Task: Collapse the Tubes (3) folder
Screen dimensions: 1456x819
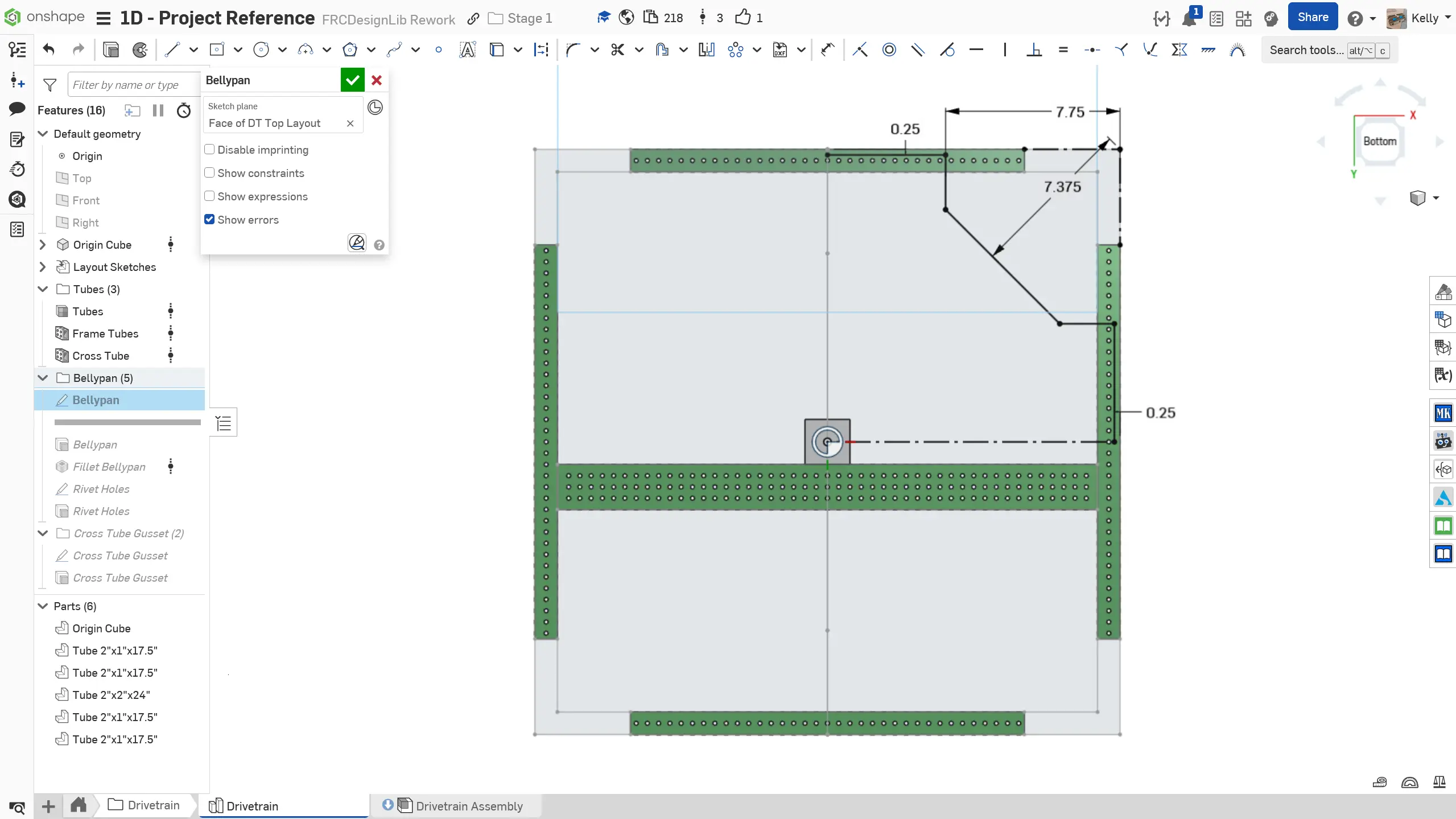Action: 43,289
